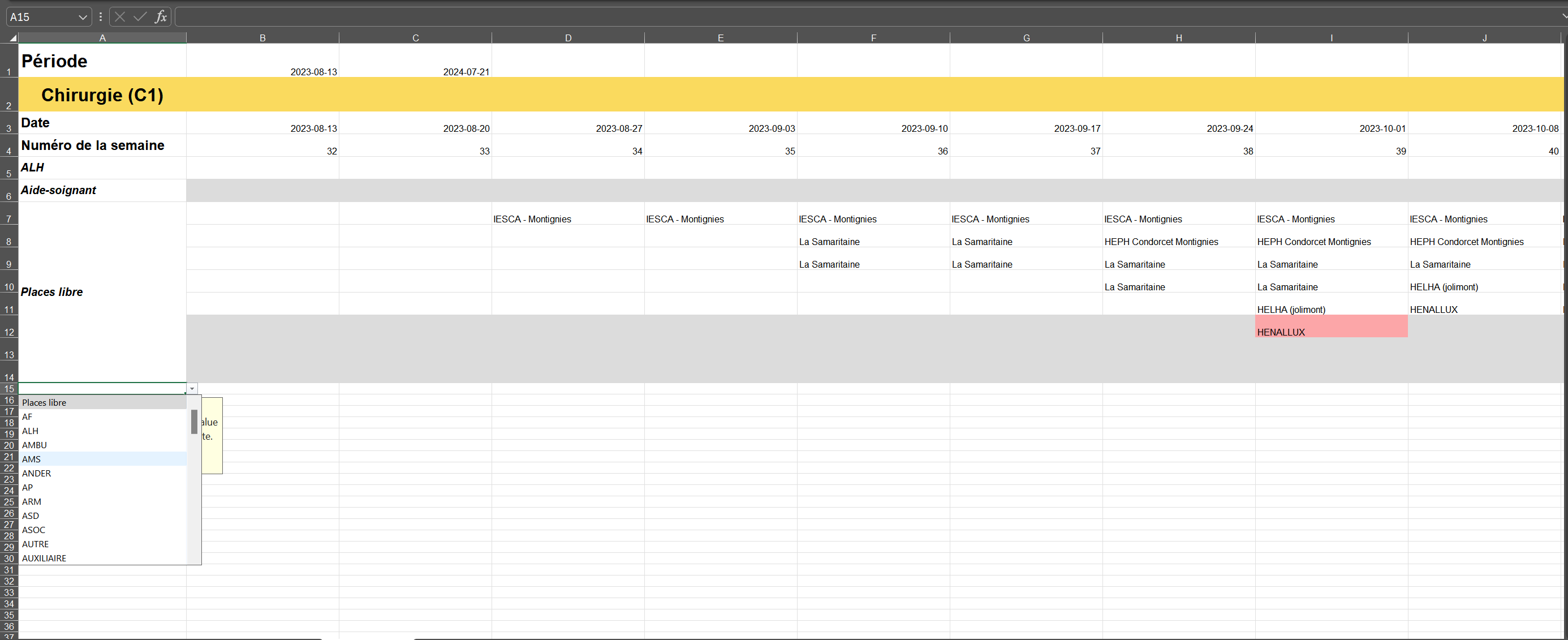Click the yellow data validation tooltip note

tap(212, 435)
